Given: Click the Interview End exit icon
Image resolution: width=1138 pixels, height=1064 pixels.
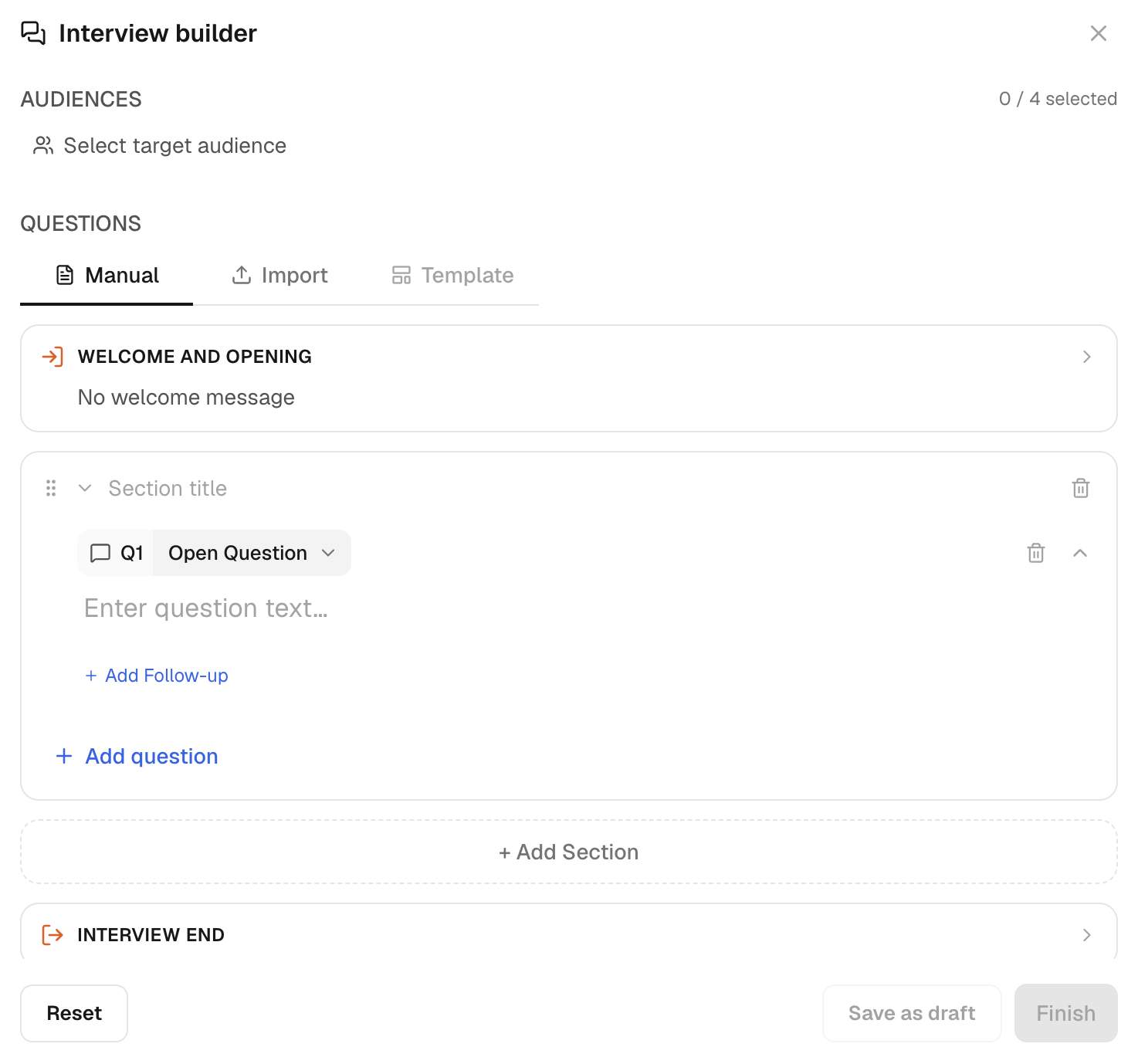Looking at the screenshot, I should tap(52, 935).
